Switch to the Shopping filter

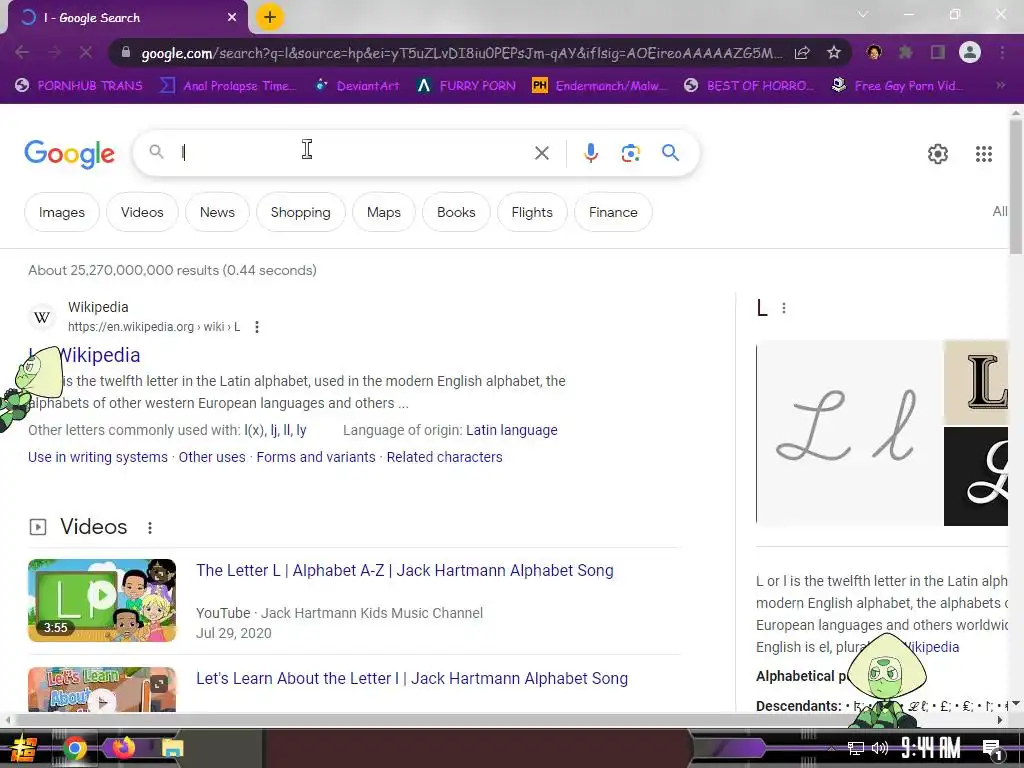pyautogui.click(x=300, y=212)
